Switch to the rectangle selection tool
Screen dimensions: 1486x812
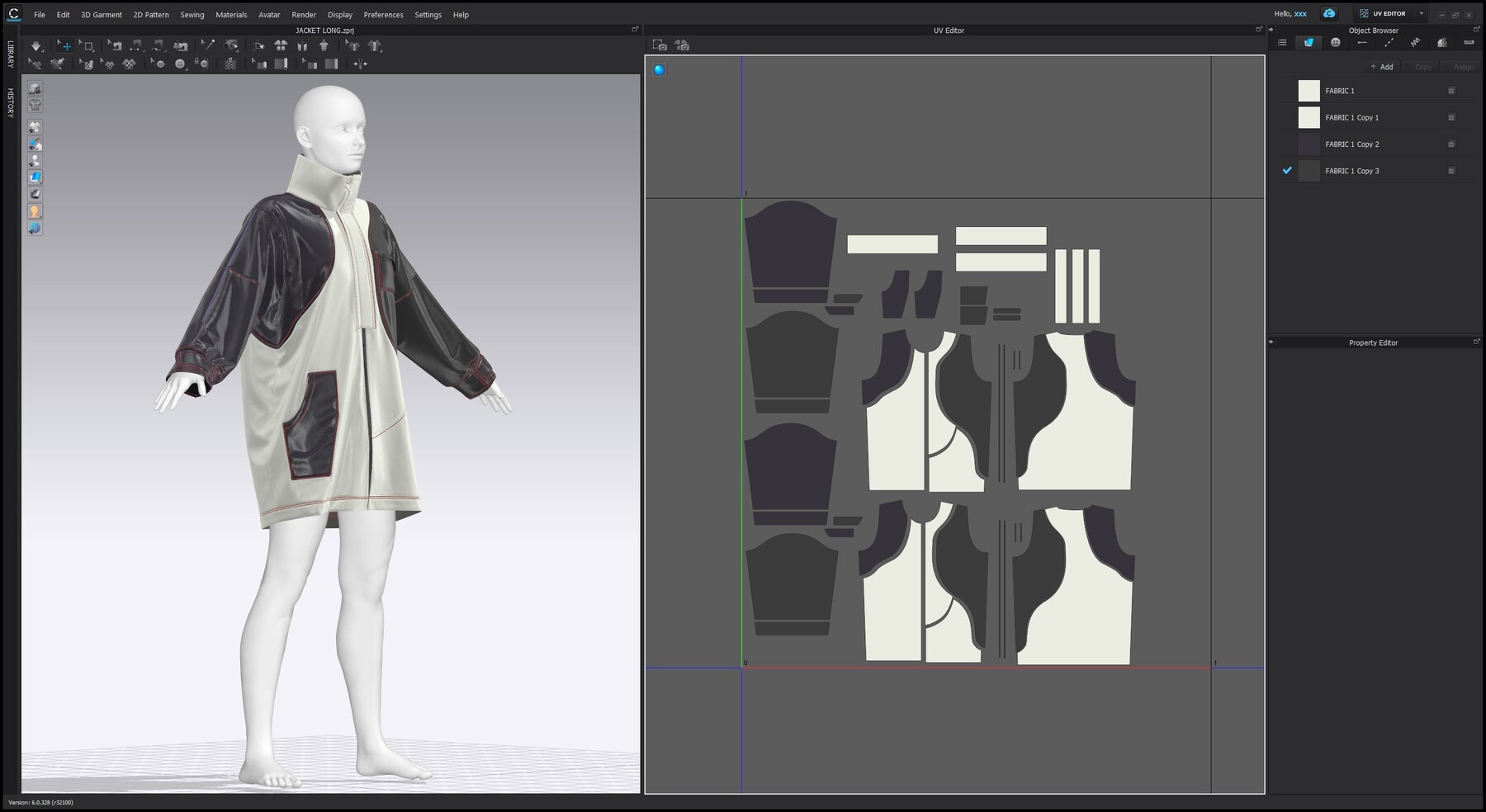[88, 45]
